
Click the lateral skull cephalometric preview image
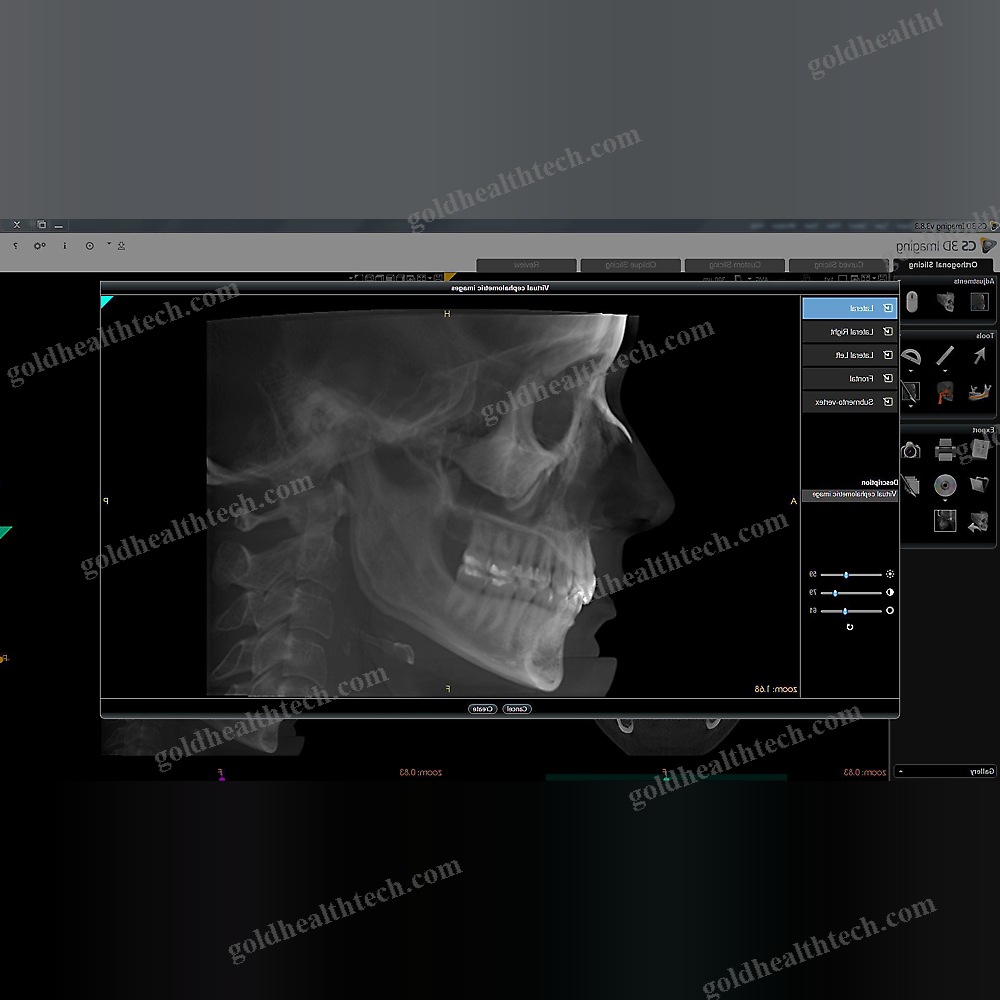[x=440, y=504]
